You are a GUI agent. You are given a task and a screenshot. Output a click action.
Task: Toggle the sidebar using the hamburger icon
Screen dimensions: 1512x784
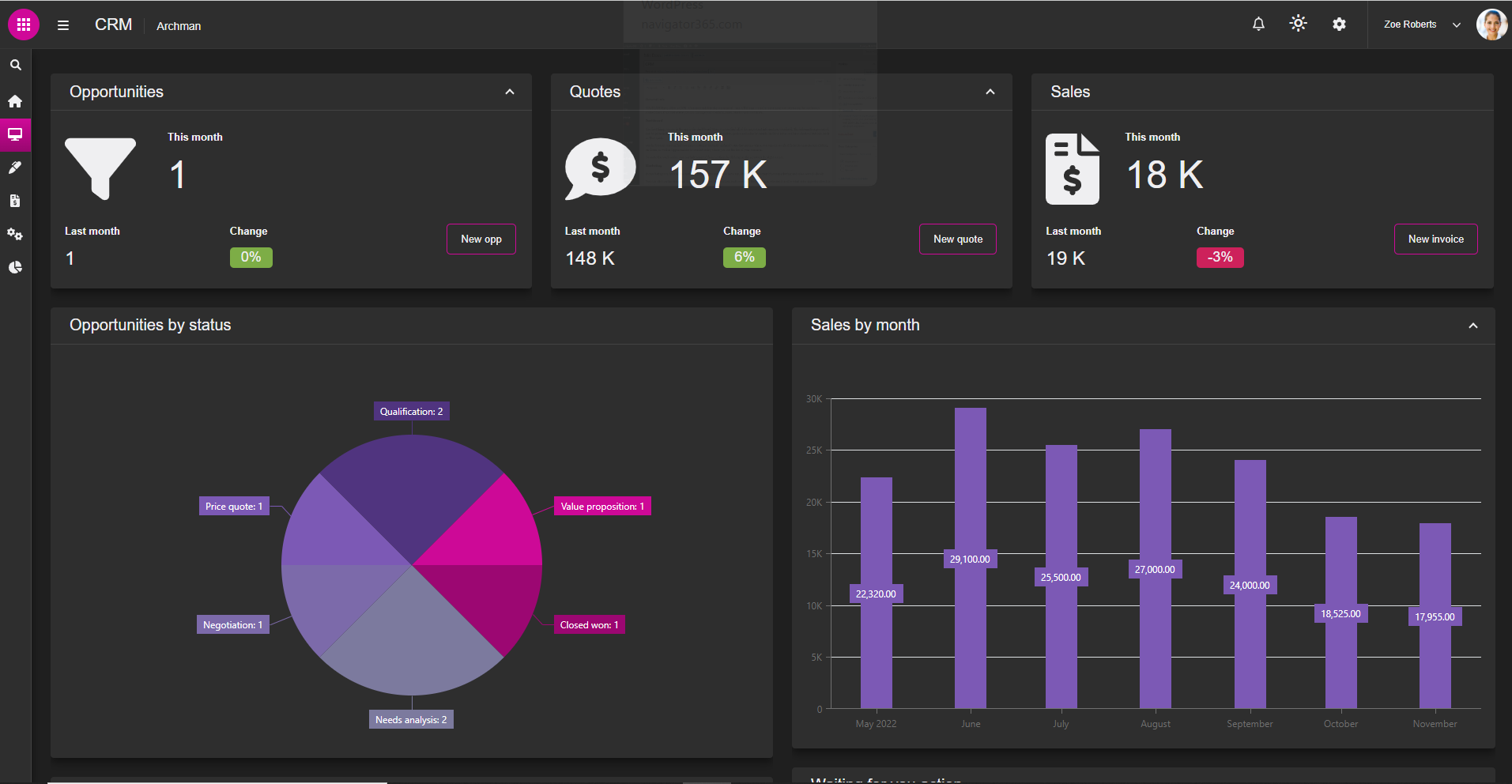[62, 24]
